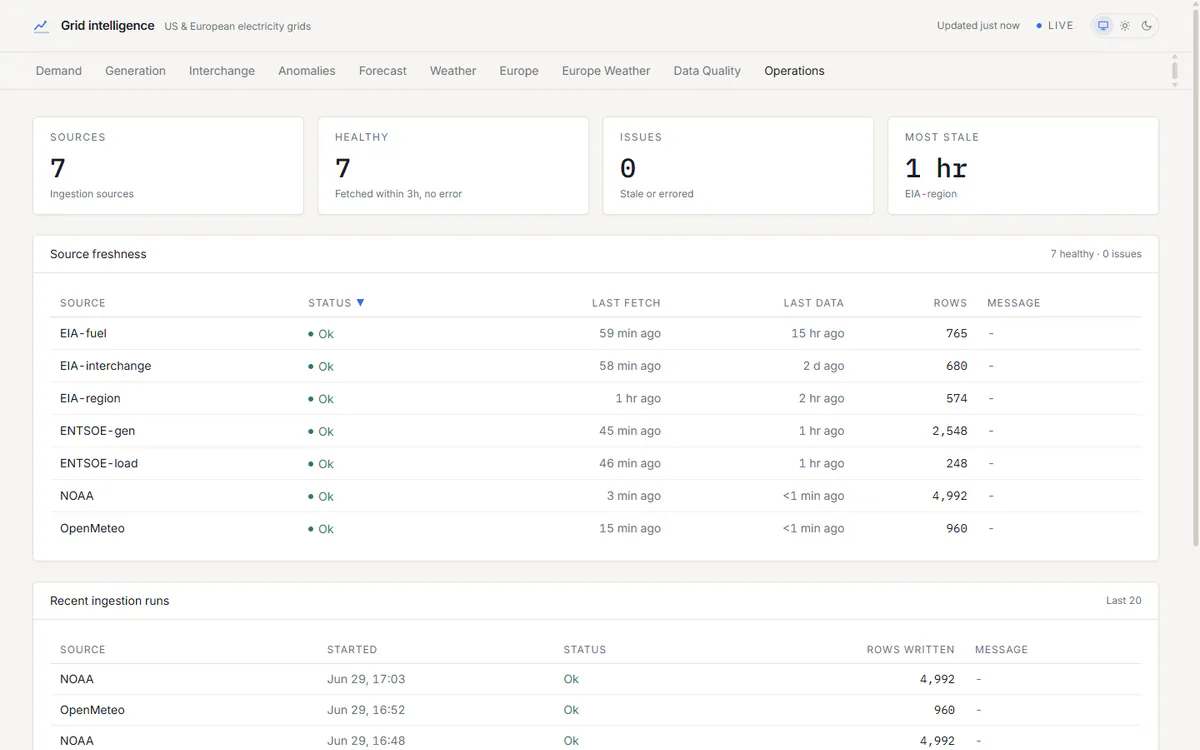1200x750 pixels.
Task: Click the green status dot for ENTSOE-gen
Action: [311, 431]
